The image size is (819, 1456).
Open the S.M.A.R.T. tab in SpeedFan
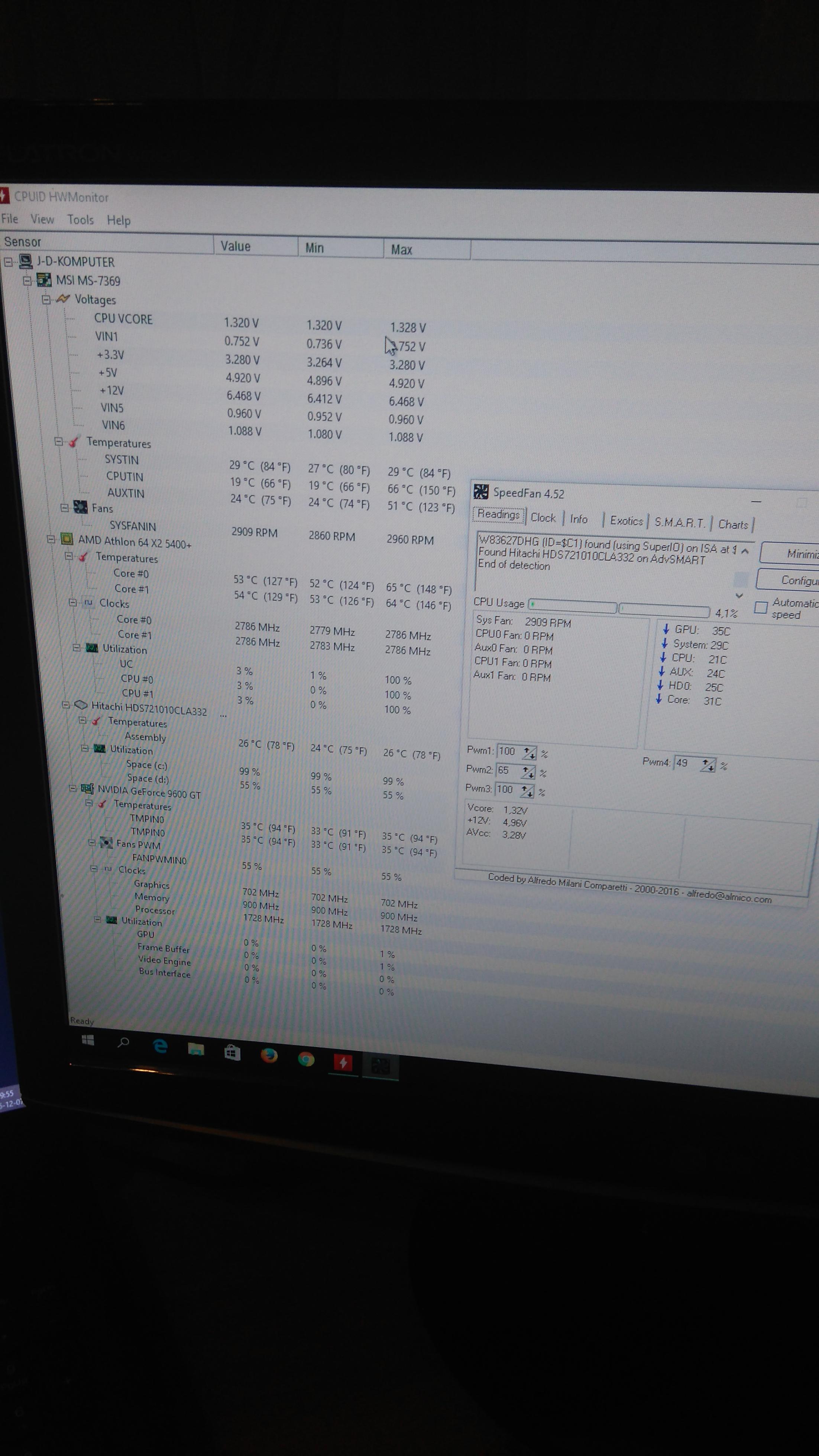point(680,523)
